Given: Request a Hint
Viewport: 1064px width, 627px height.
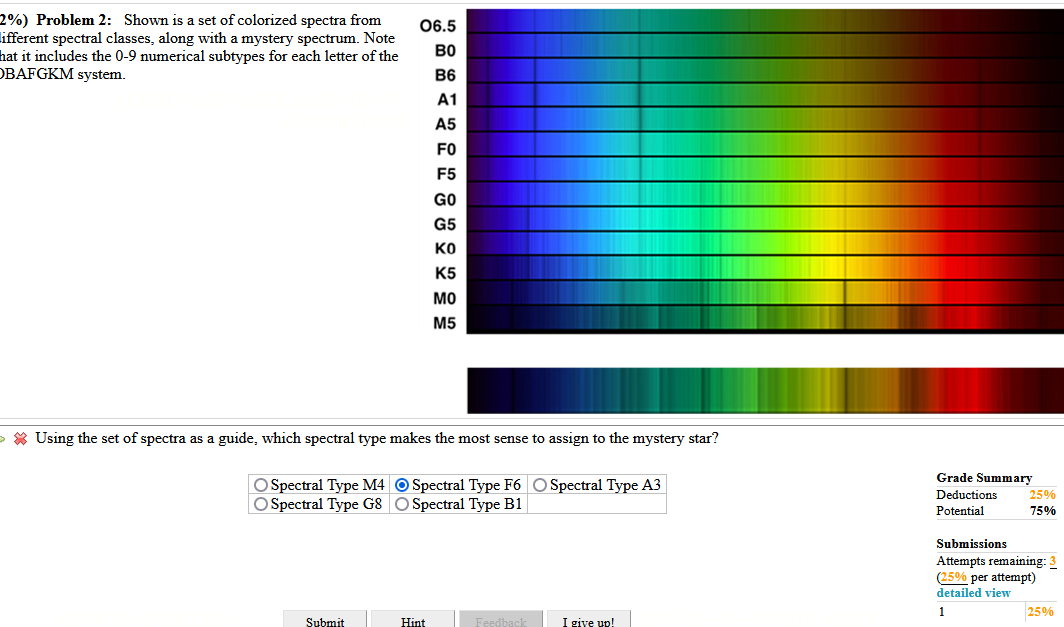Looking at the screenshot, I should (x=412, y=621).
